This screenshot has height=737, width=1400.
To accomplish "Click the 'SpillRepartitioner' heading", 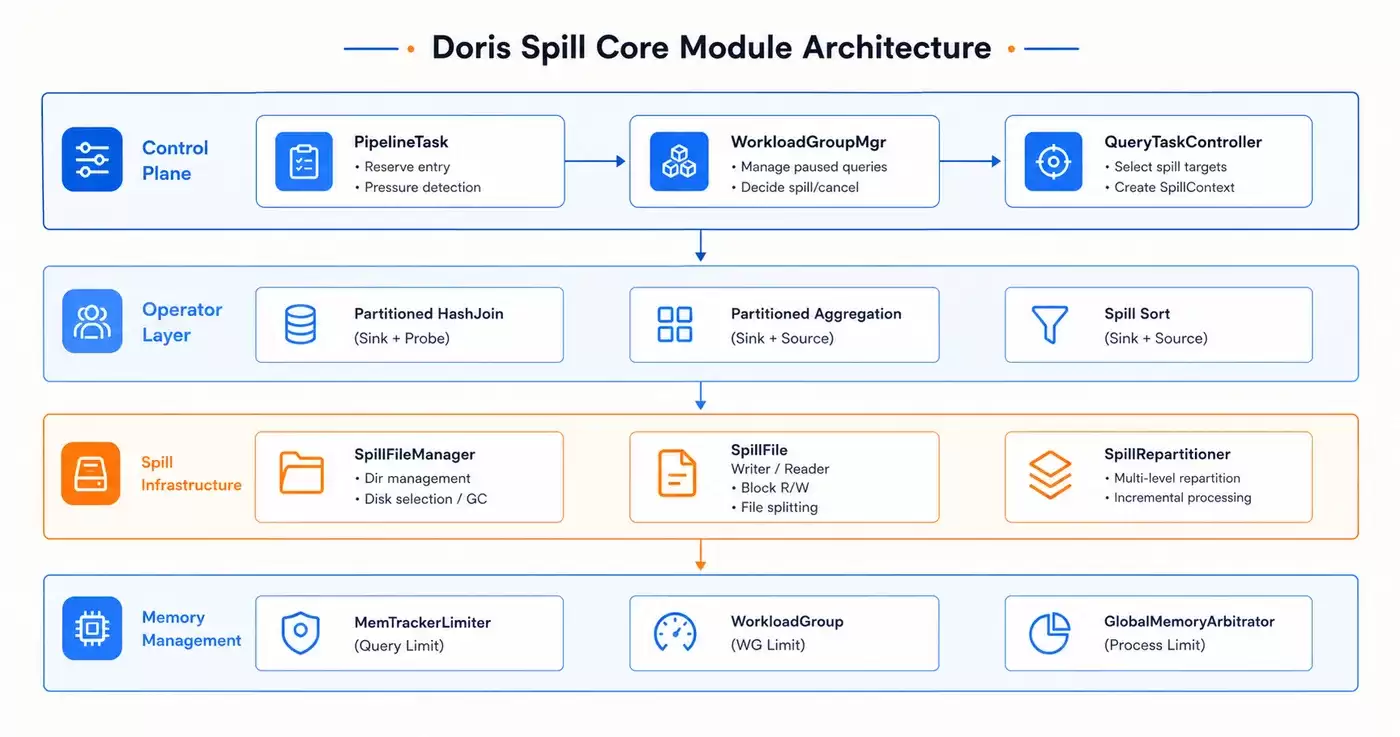I will (1167, 455).
